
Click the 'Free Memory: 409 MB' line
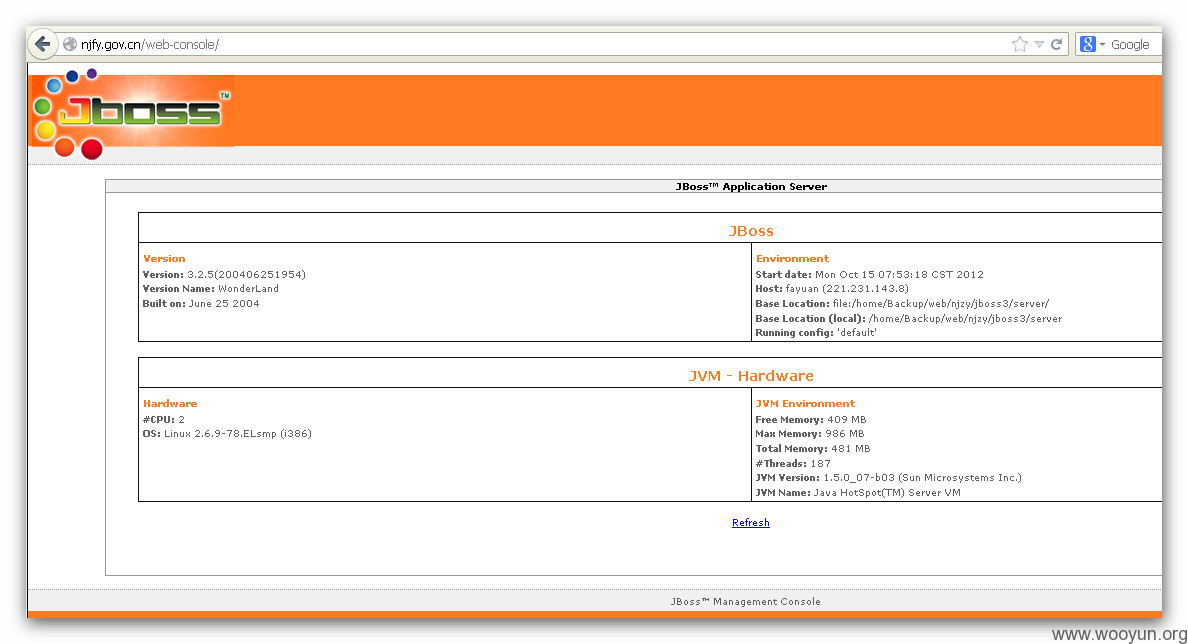(811, 419)
